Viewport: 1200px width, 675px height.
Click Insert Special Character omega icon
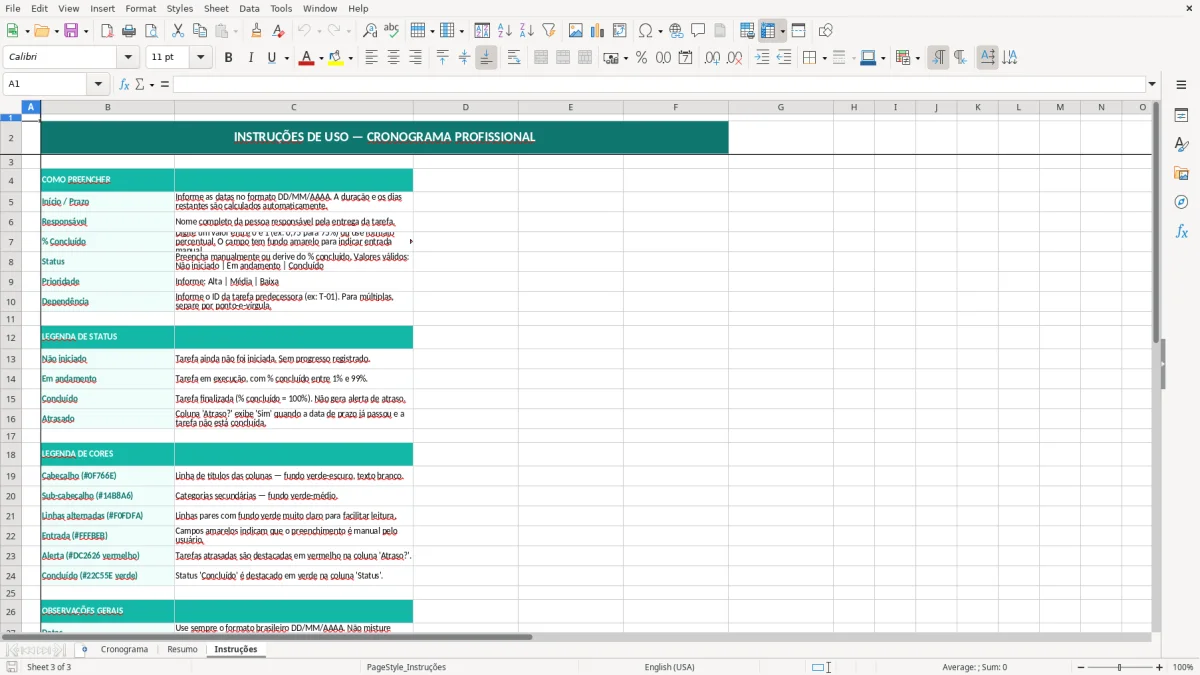tap(646, 31)
